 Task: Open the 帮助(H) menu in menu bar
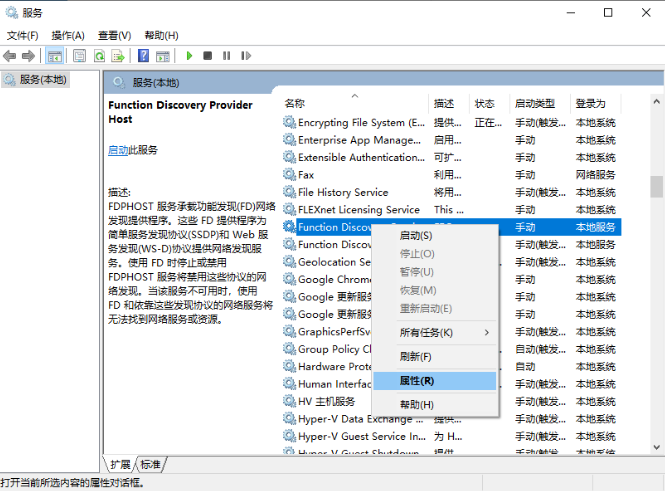tap(161, 36)
